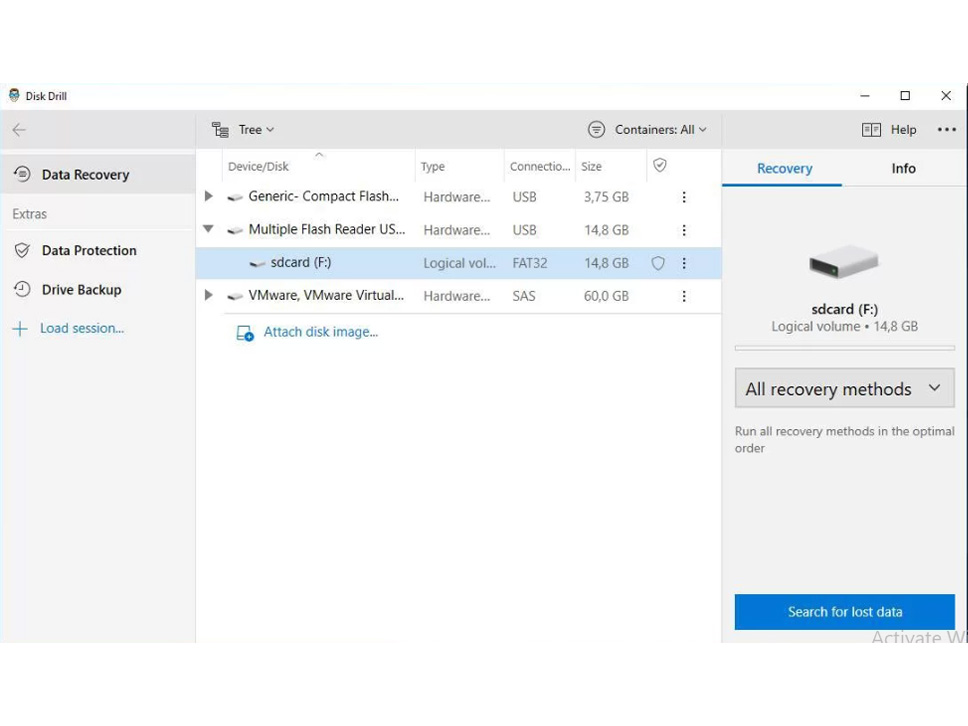Open the Help panel
Viewport: 968px width, 726px height.
click(x=889, y=130)
